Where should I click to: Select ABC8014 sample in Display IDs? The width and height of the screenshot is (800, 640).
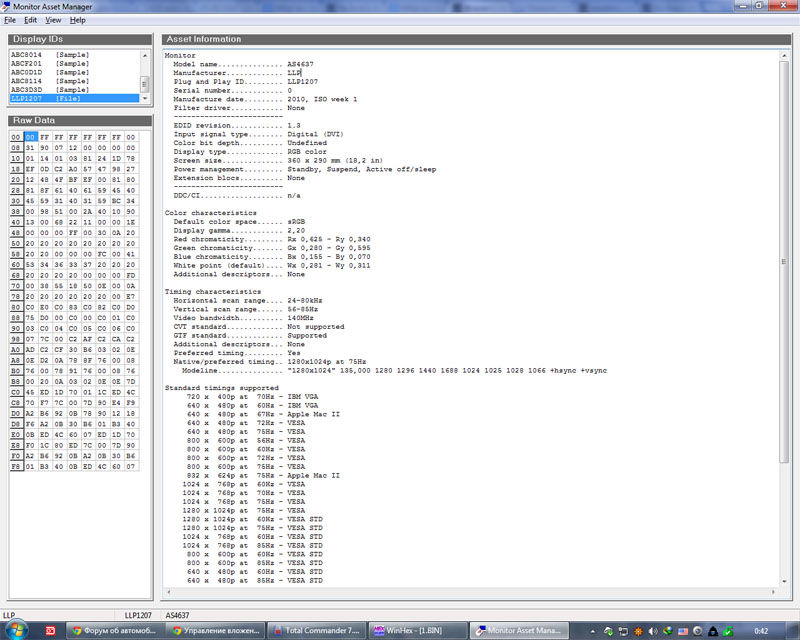(x=50, y=55)
